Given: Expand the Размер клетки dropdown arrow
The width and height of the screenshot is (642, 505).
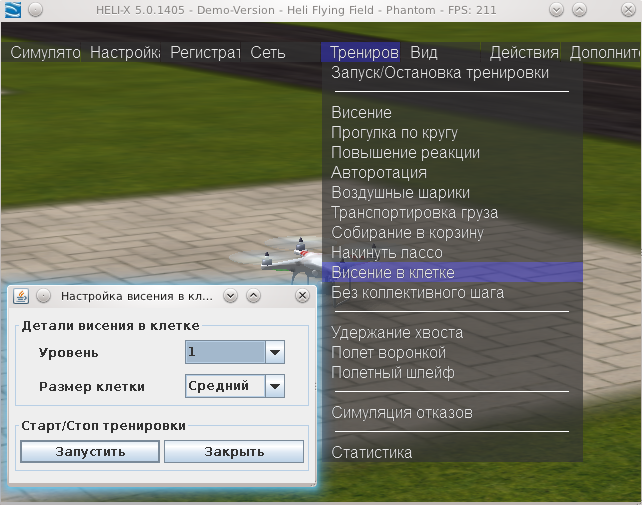Looking at the screenshot, I should pos(275,386).
